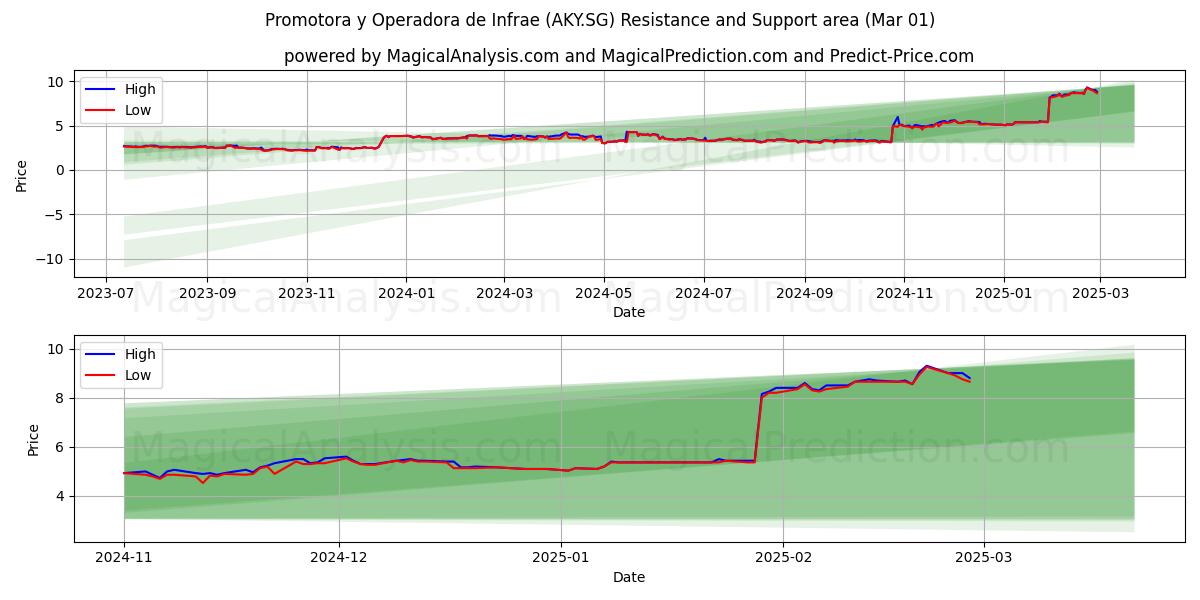
Task: Click the top chart '2023-07' date label
Action: pyautogui.click(x=107, y=293)
